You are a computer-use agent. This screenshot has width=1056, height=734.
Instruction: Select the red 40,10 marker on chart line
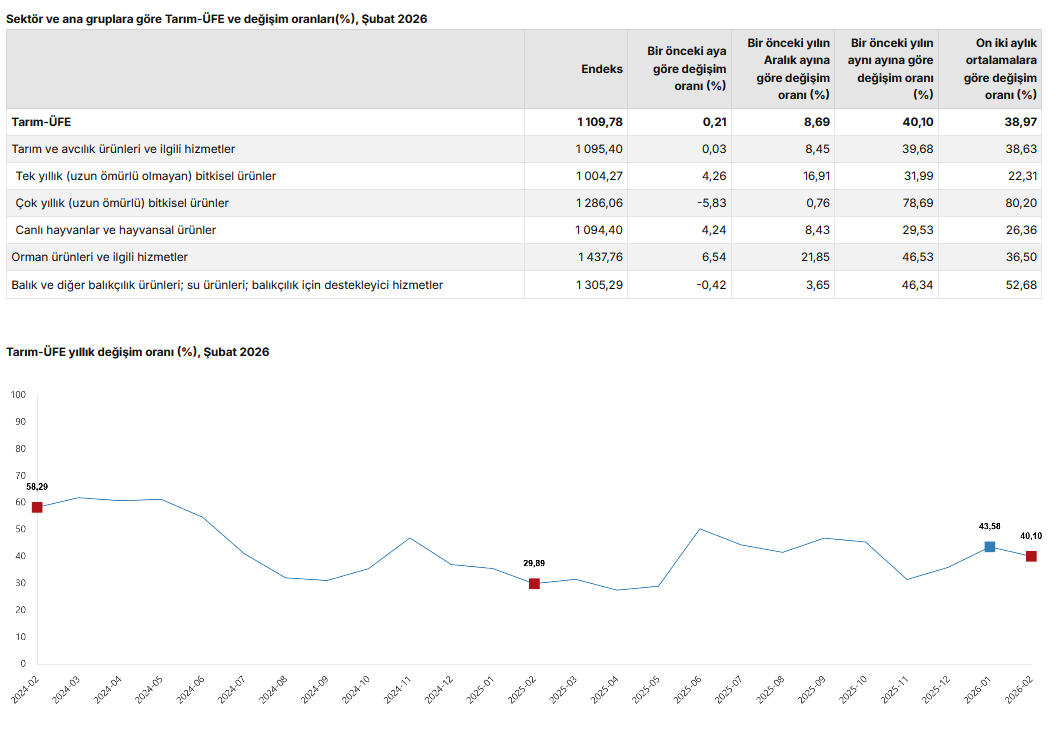(x=1031, y=556)
